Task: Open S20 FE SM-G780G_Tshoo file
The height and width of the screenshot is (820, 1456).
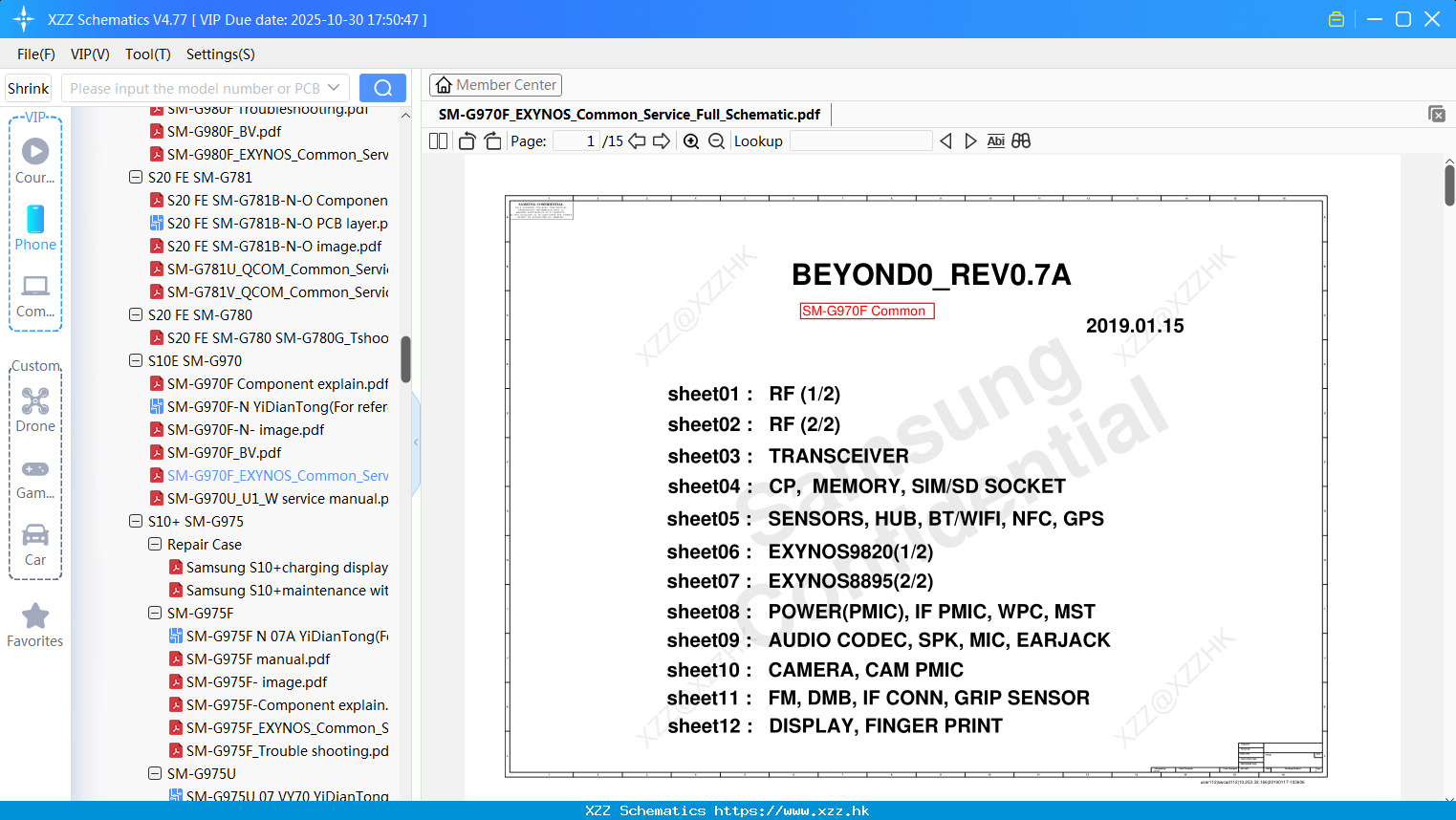Action: (269, 337)
